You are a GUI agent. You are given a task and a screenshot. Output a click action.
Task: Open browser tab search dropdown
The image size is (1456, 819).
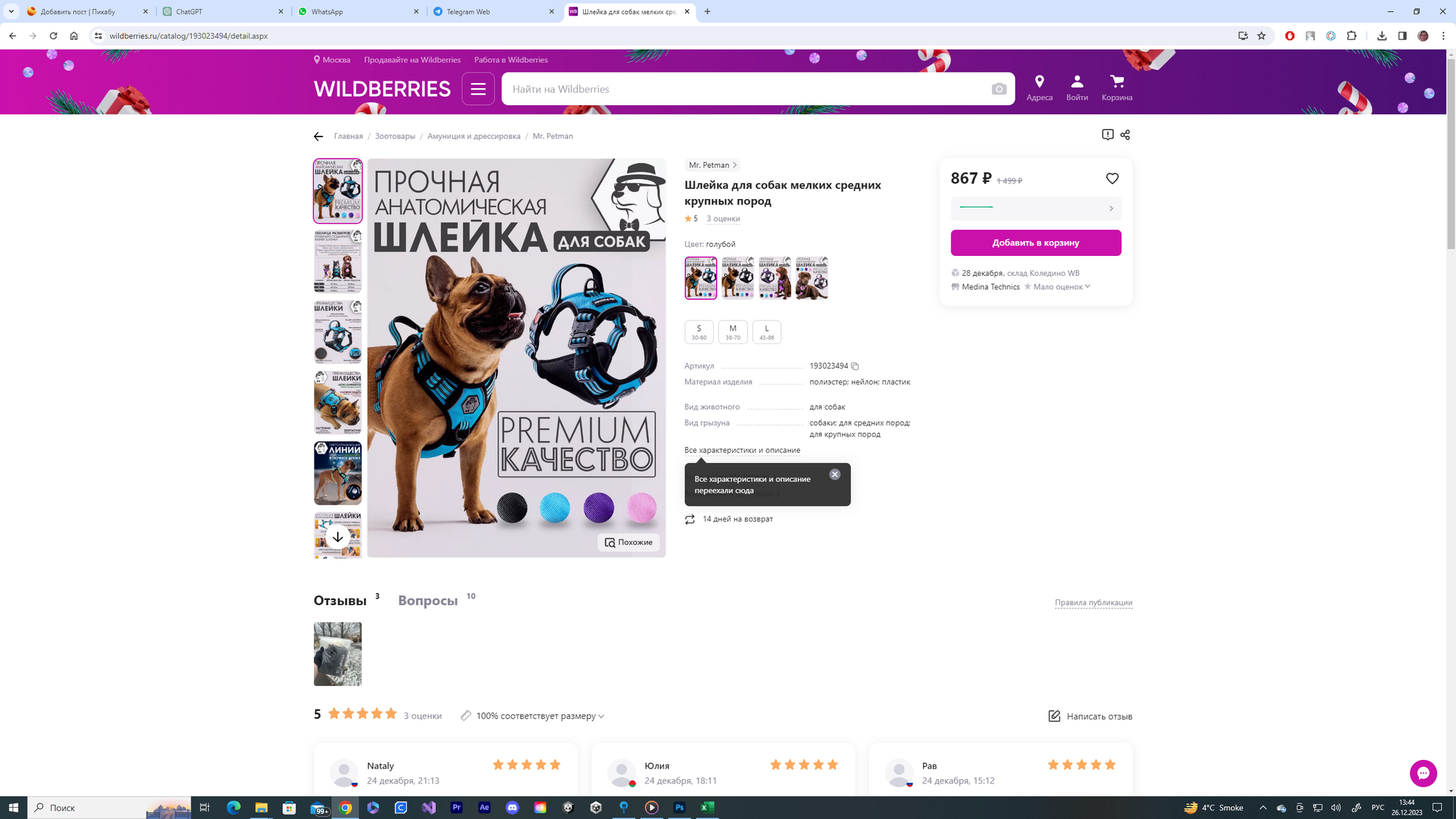point(11,11)
